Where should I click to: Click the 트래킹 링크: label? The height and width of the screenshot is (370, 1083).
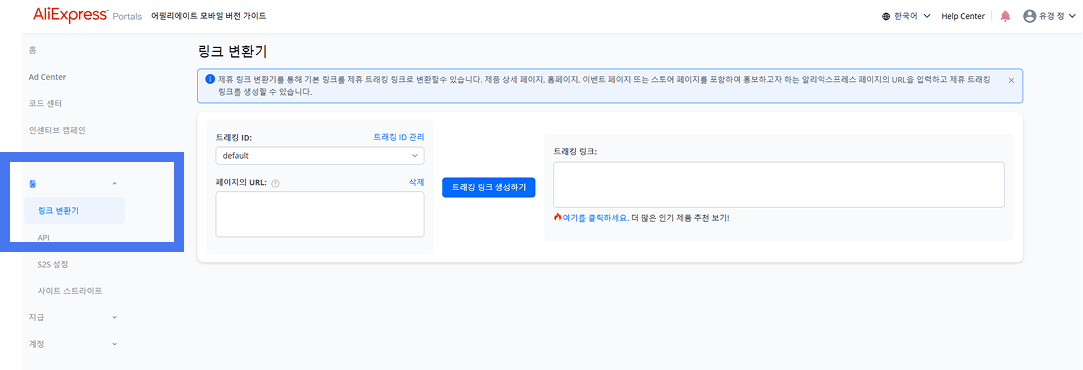tap(575, 151)
